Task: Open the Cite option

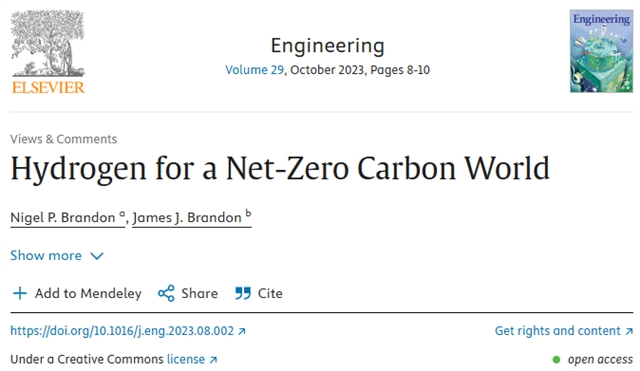Action: 259,293
